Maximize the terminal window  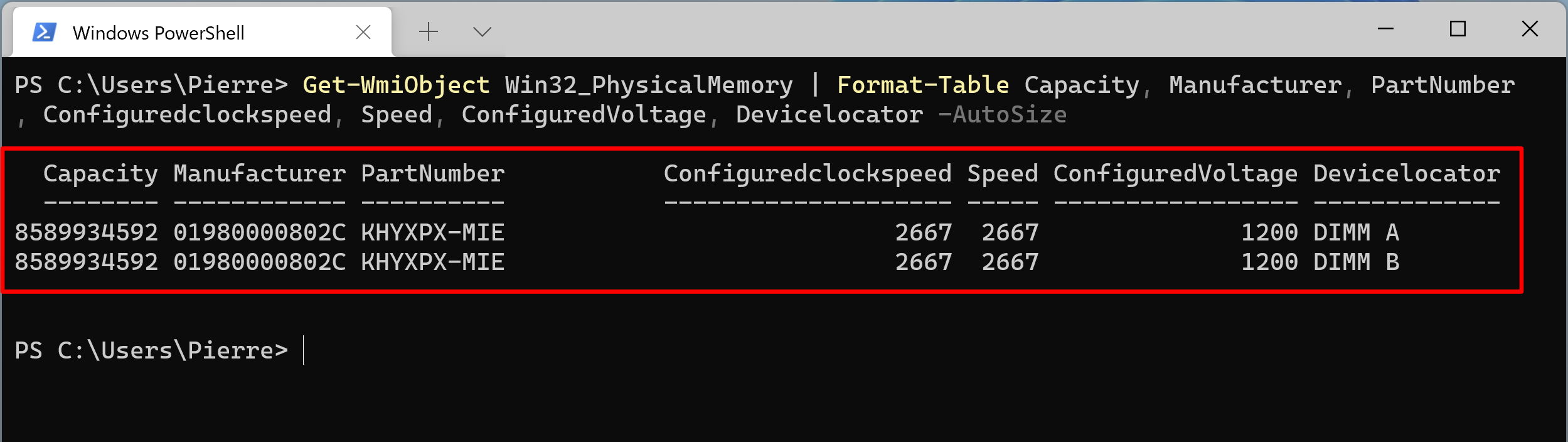tap(1458, 29)
